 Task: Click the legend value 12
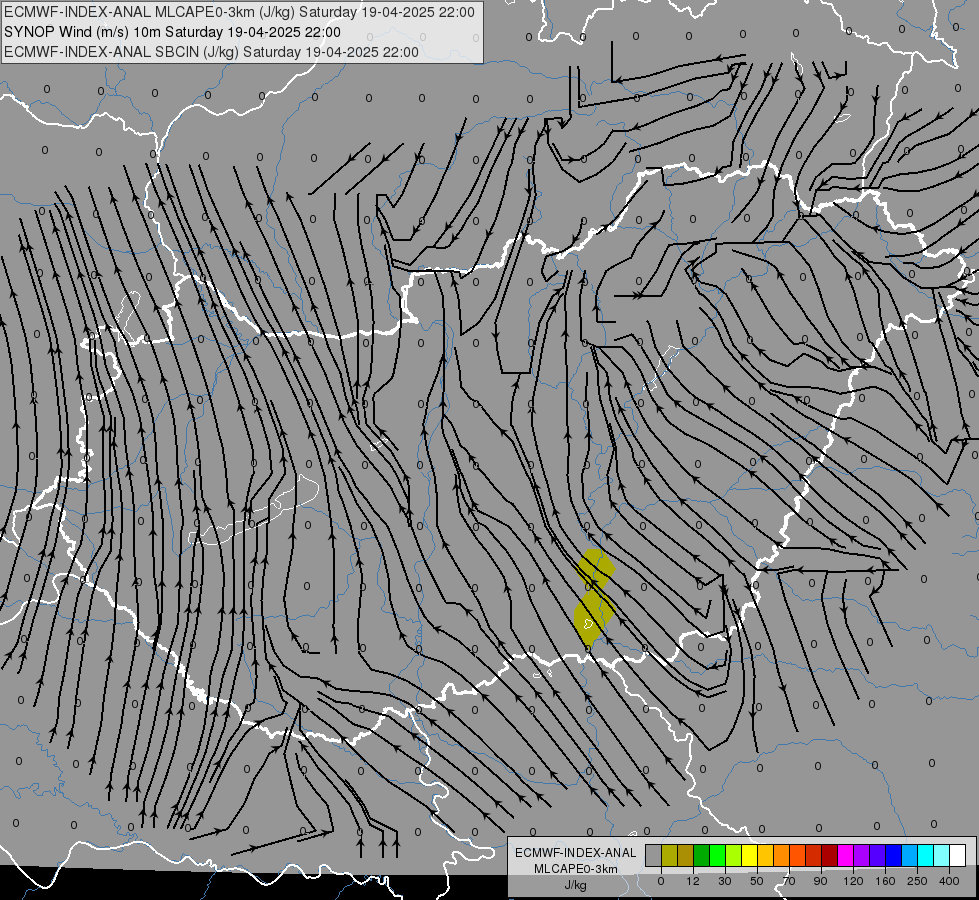693,881
